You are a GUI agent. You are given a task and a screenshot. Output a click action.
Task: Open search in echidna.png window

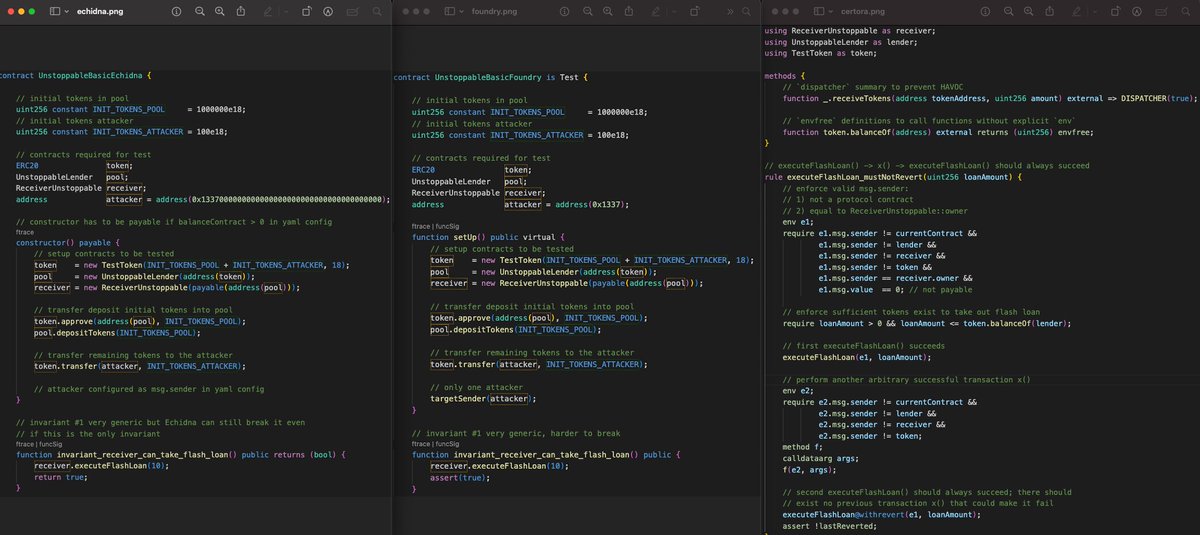[377, 12]
